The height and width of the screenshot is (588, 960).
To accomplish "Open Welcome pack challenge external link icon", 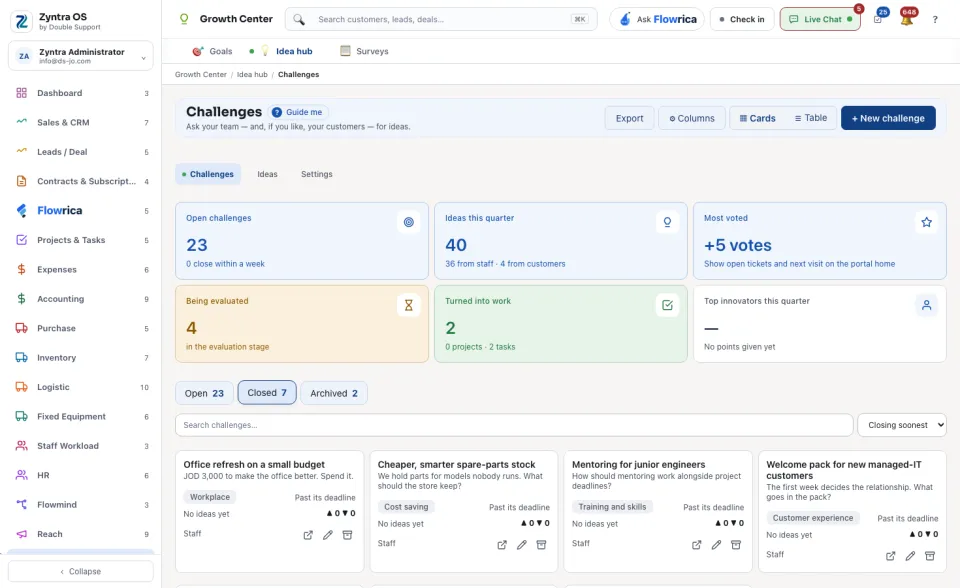I will coord(890,556).
